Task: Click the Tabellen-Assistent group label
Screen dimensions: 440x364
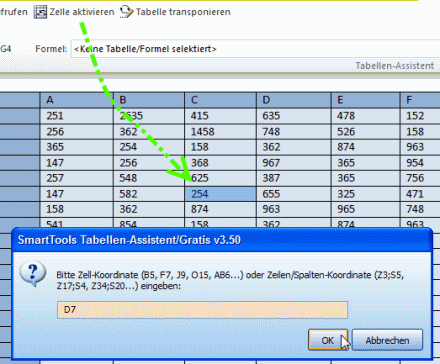Action: pos(395,66)
